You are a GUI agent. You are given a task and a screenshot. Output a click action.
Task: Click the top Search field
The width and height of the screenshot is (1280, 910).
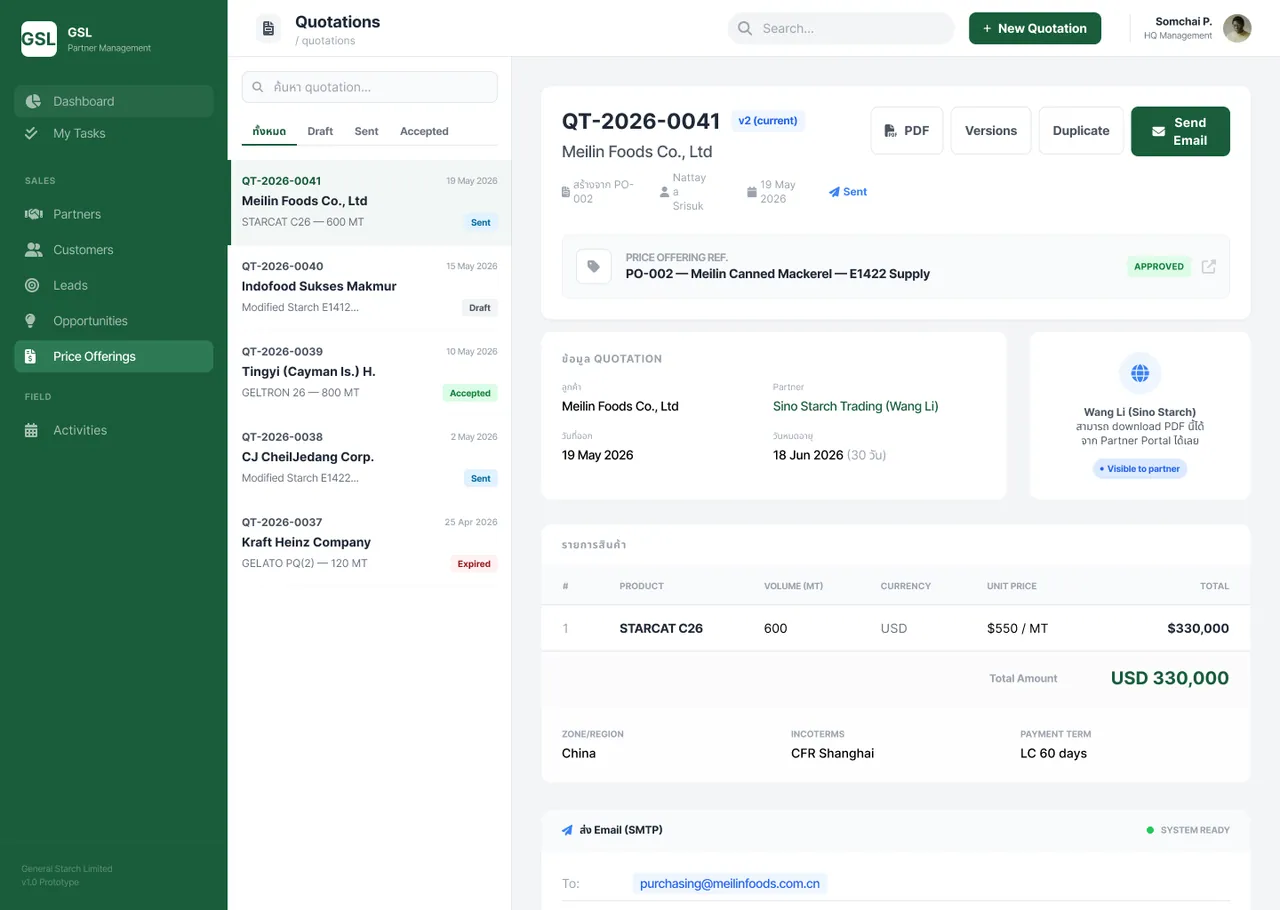(841, 28)
